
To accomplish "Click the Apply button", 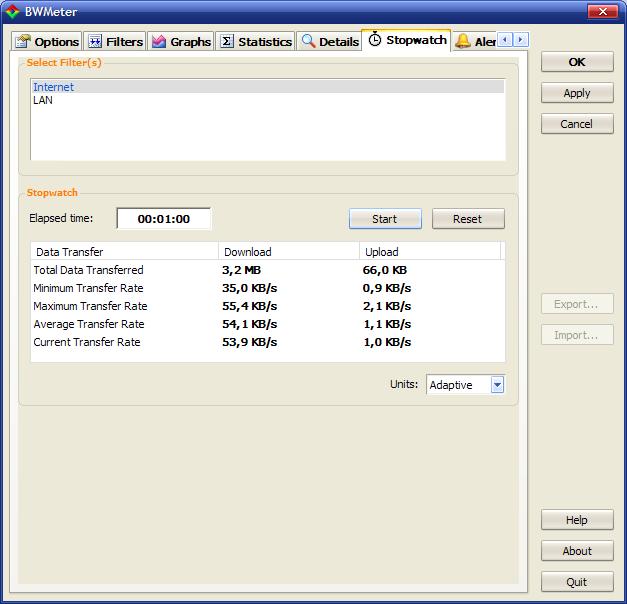I will pyautogui.click(x=577, y=93).
